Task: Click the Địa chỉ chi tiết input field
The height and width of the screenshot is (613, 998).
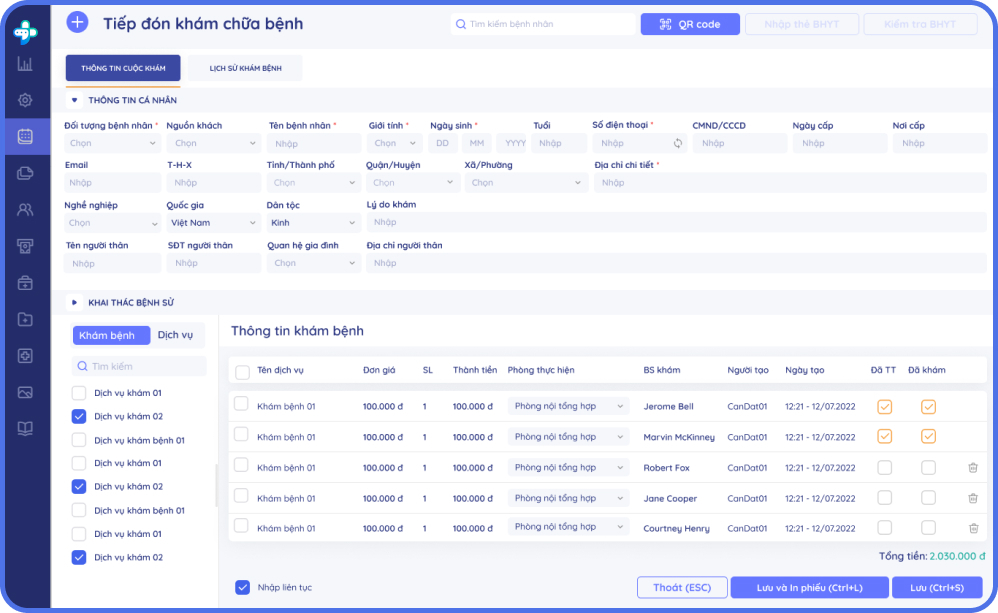Action: [790, 183]
